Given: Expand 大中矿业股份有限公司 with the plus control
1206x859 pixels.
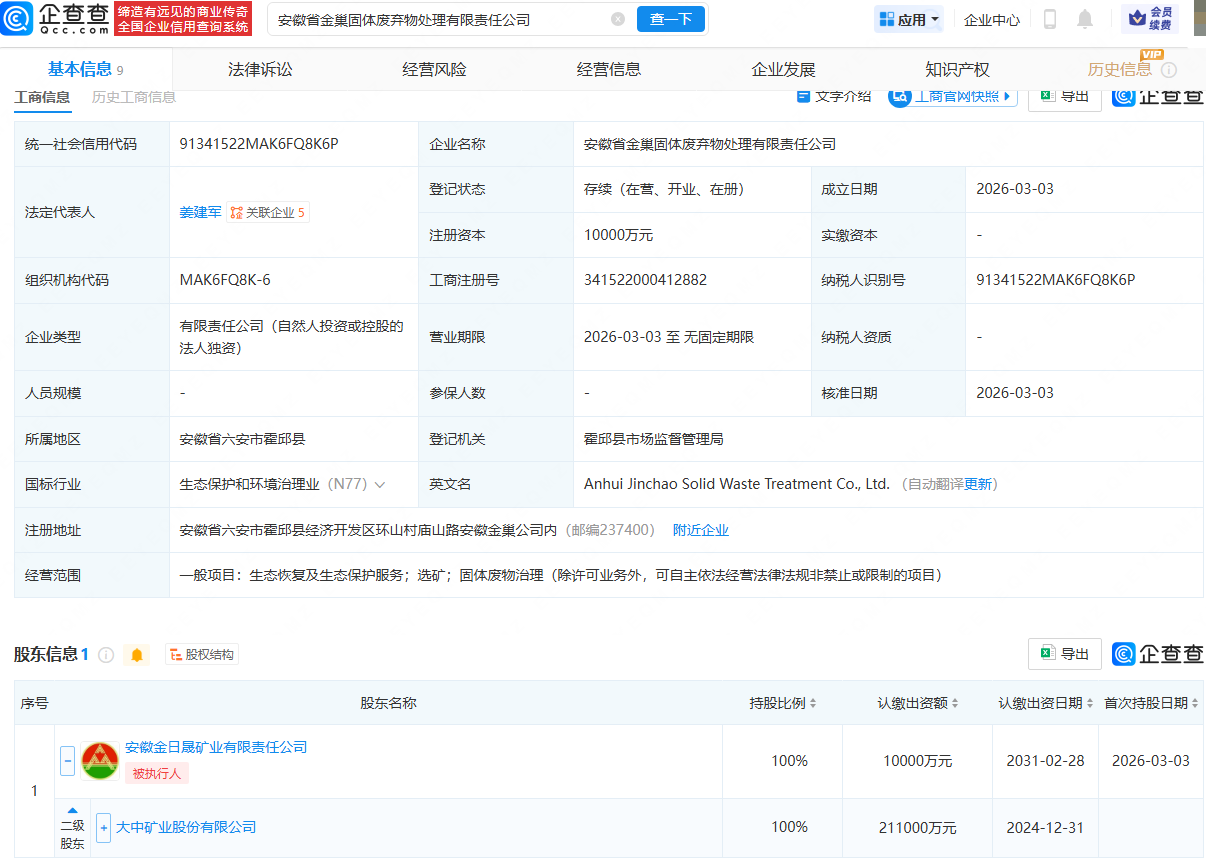Looking at the screenshot, I should coord(104,827).
